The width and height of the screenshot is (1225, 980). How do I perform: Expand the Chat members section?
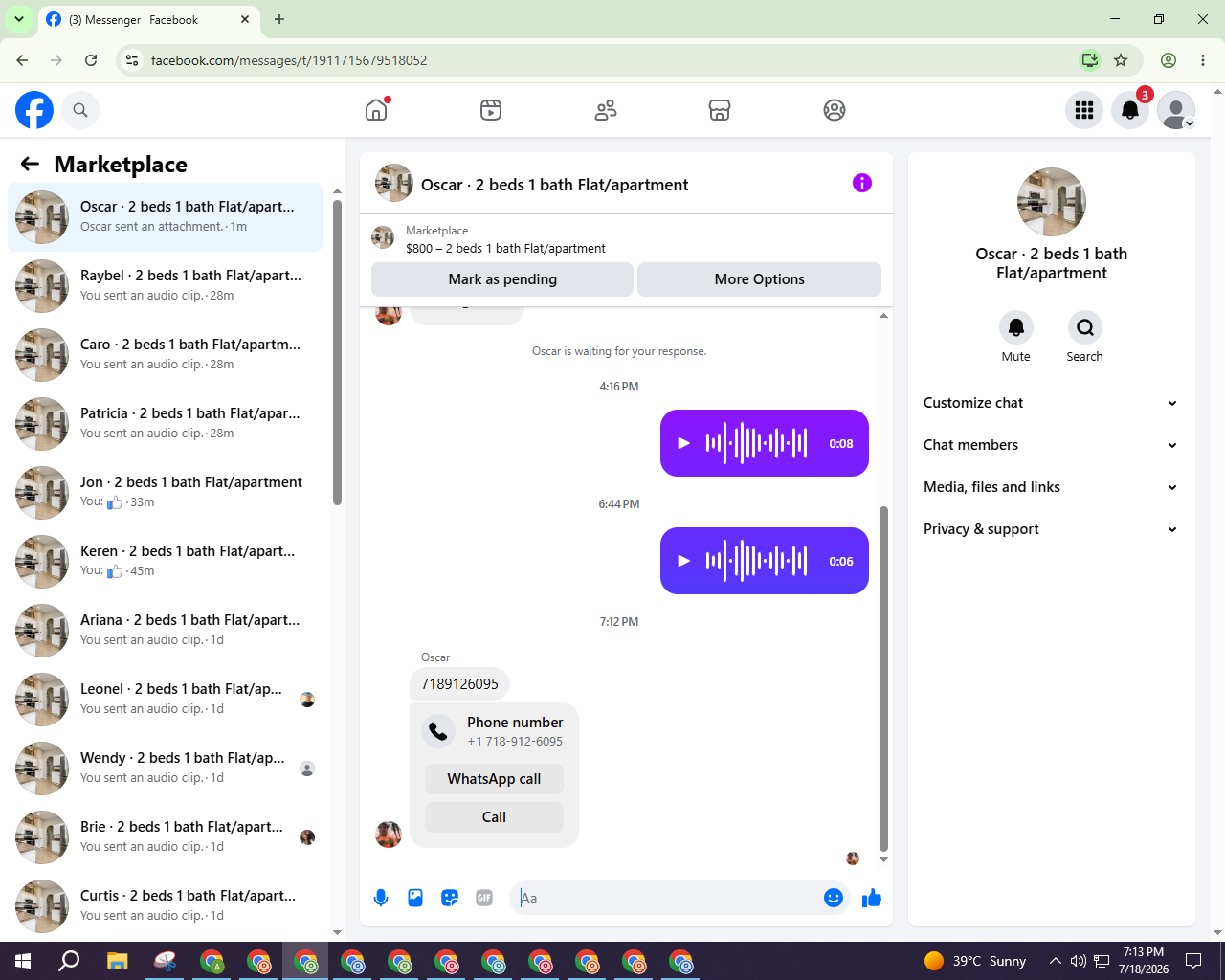pos(1051,445)
